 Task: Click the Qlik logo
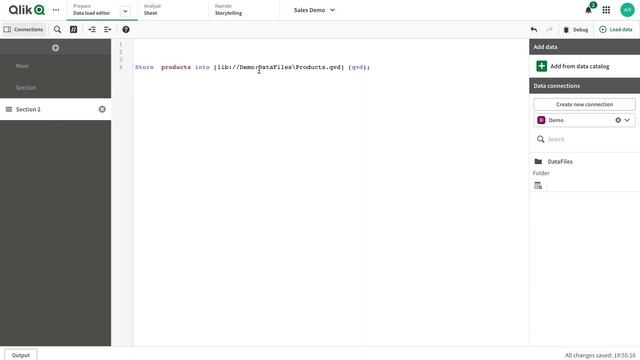click(x=27, y=10)
